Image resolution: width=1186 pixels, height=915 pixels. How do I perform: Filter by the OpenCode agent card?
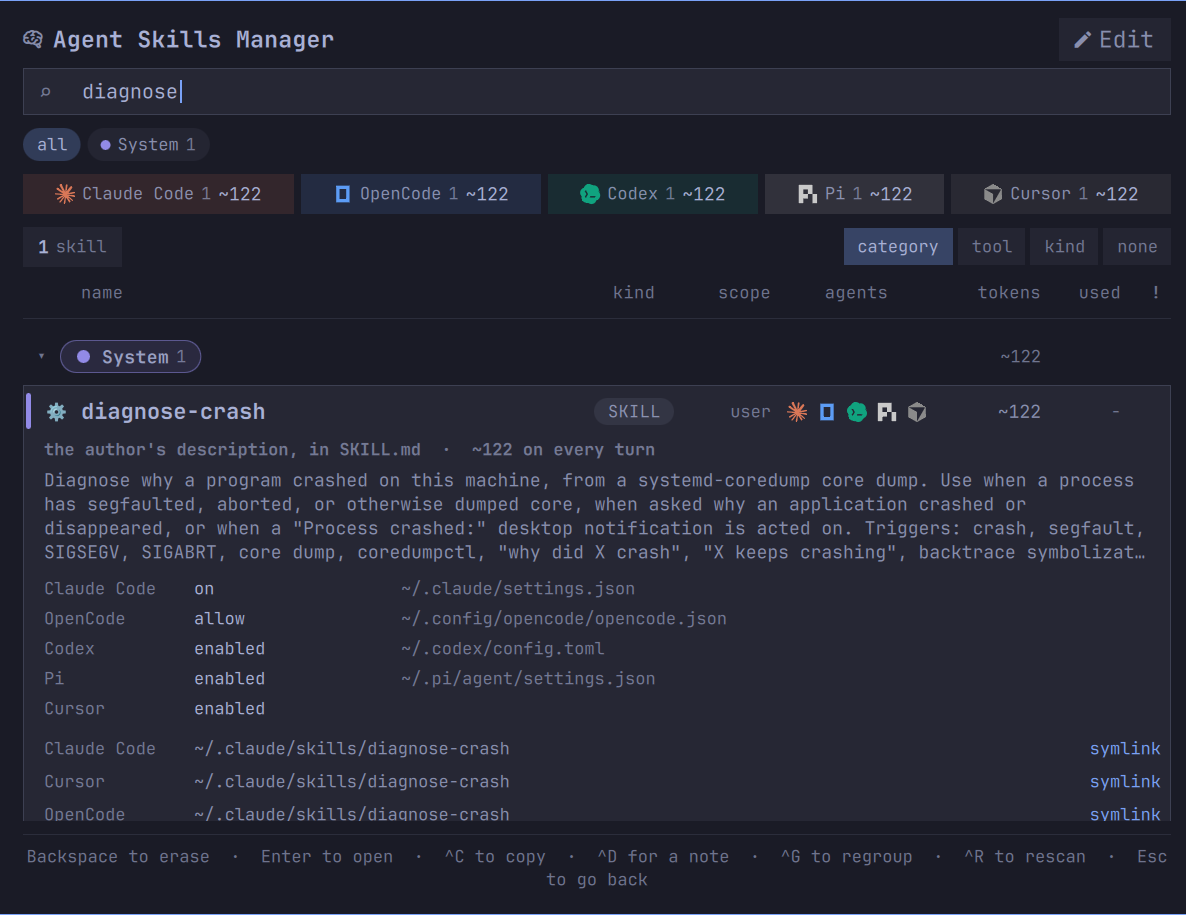pyautogui.click(x=421, y=194)
